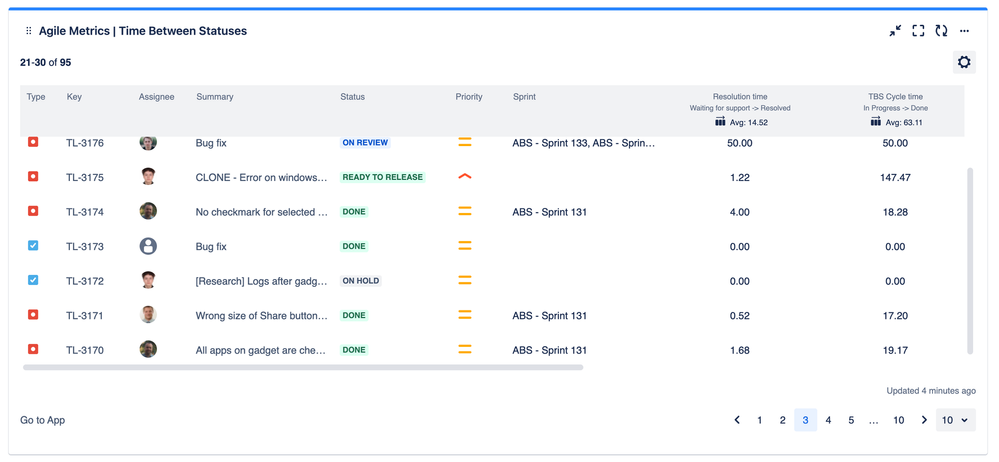Go to next page arrow

pos(924,420)
